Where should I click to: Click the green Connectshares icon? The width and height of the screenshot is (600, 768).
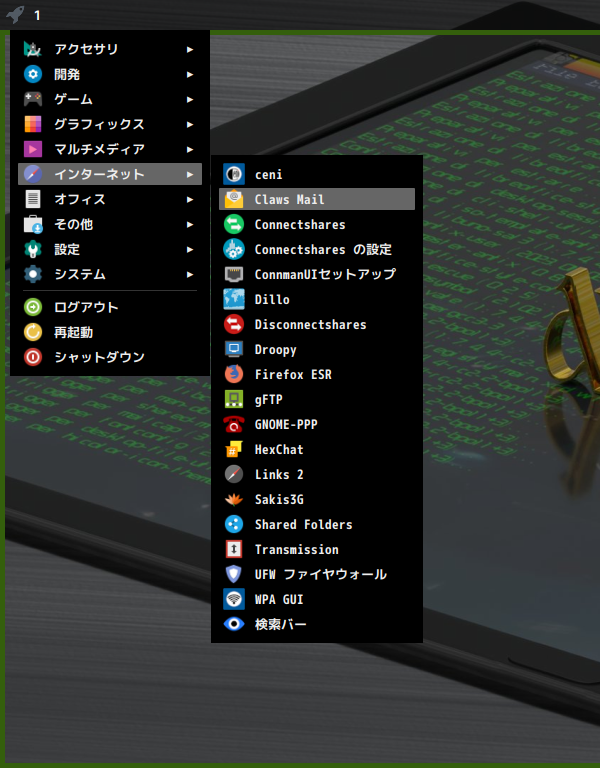(234, 224)
